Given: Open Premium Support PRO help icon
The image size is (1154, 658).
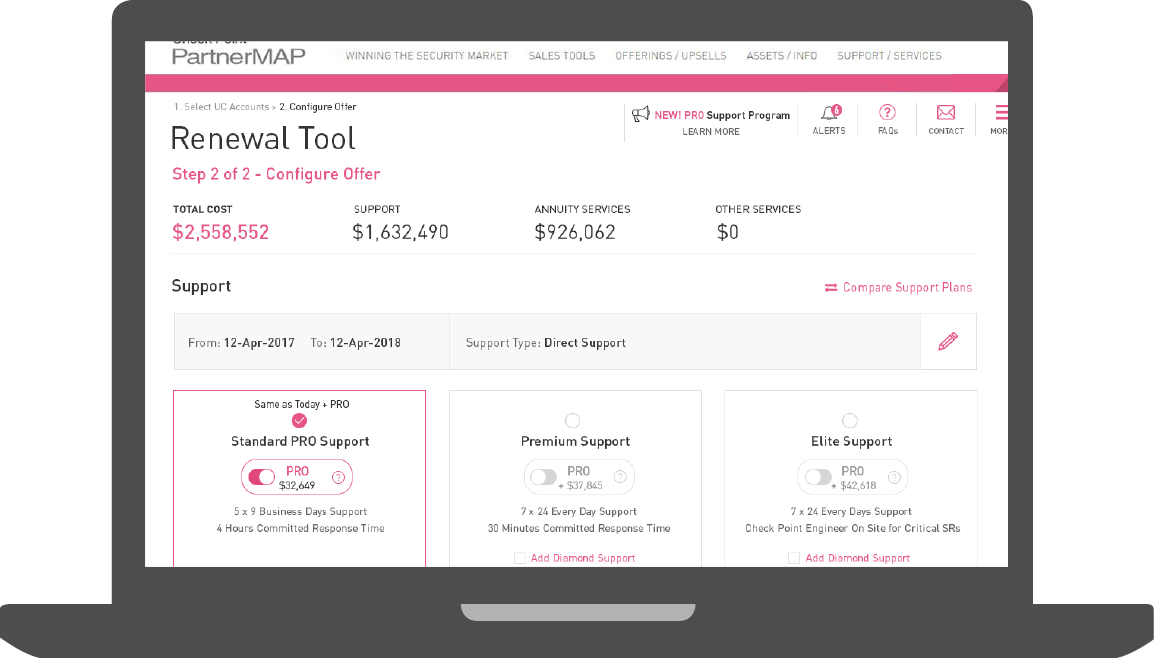Looking at the screenshot, I should point(620,477).
